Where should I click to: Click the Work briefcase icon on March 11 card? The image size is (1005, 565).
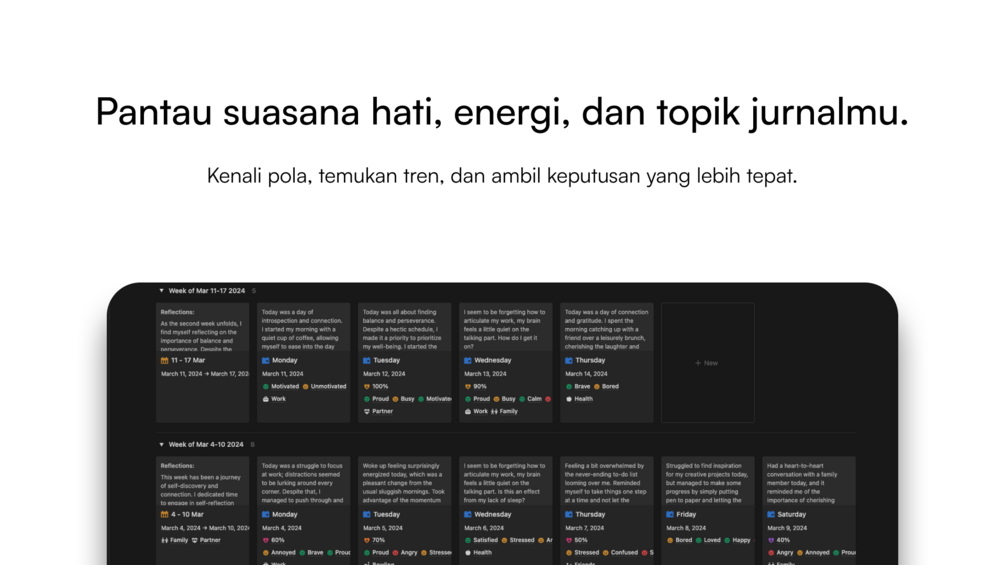point(266,399)
